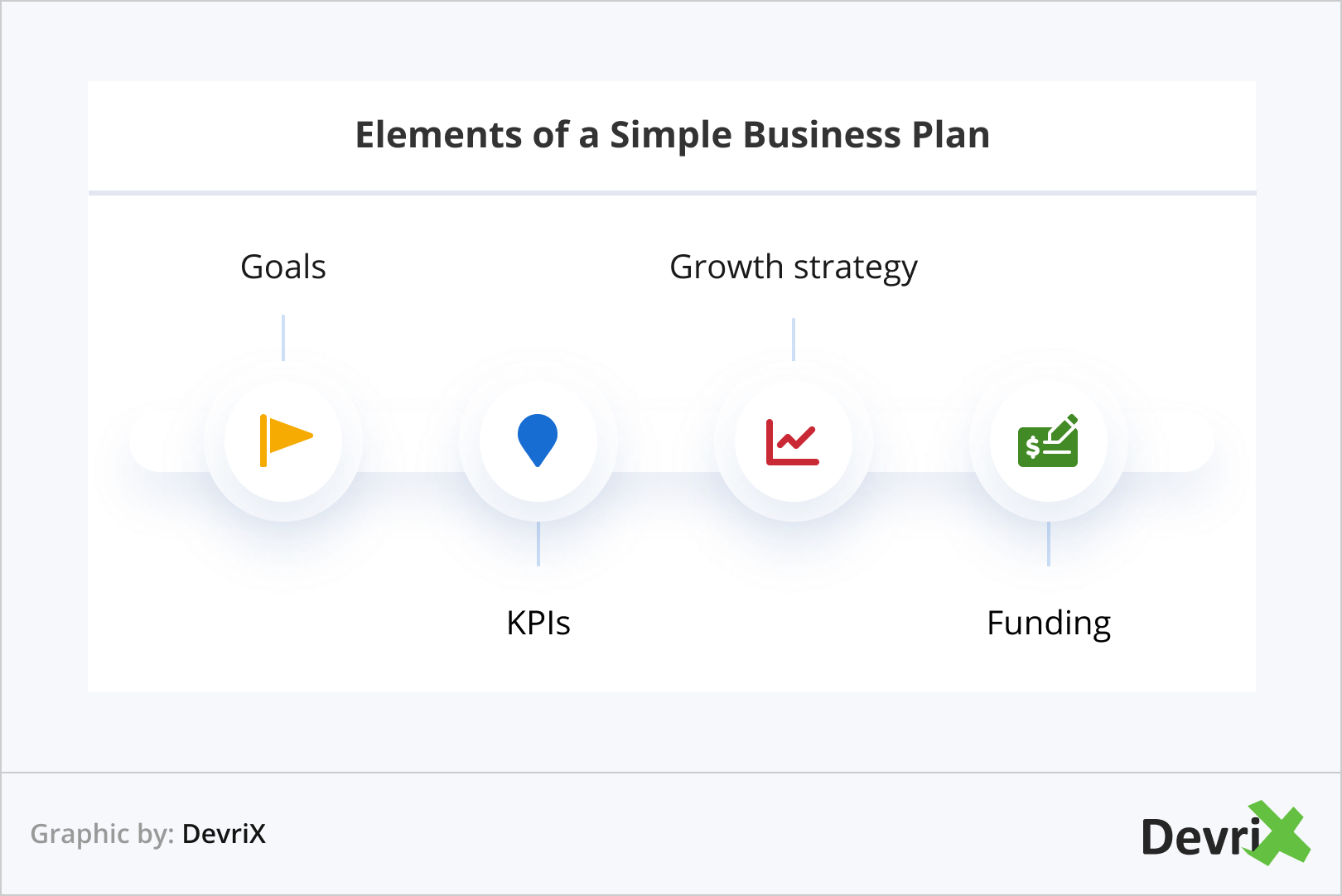Image resolution: width=1342 pixels, height=896 pixels.
Task: Click the green dollar check icon
Action: point(1048,441)
